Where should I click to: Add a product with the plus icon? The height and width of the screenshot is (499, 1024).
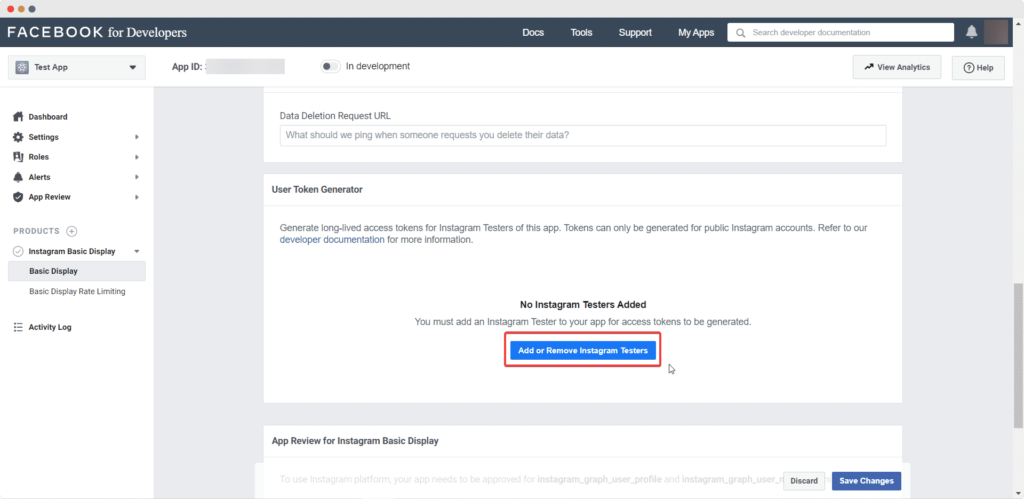point(72,231)
